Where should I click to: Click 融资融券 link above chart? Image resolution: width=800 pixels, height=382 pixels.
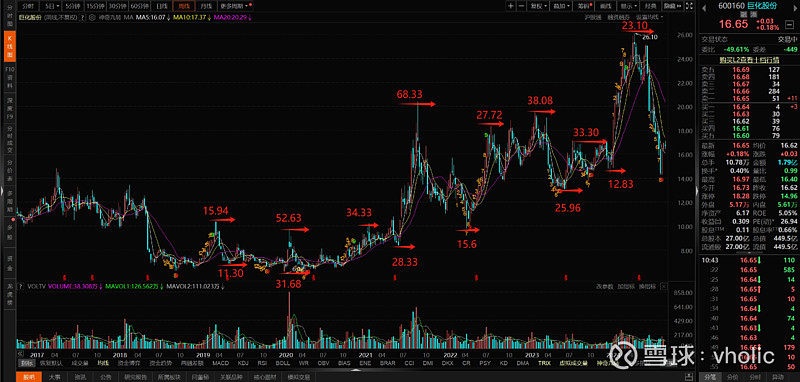pyautogui.click(x=617, y=17)
